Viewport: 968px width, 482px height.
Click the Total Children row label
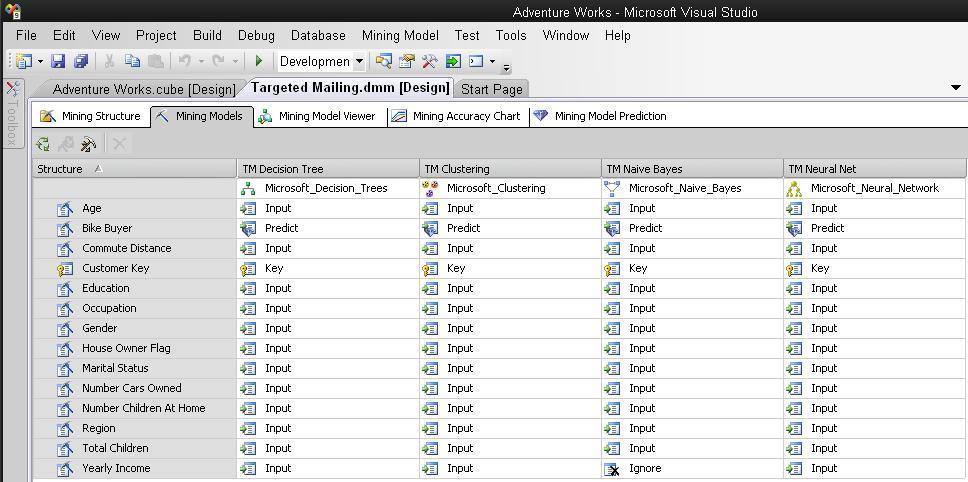(x=115, y=448)
